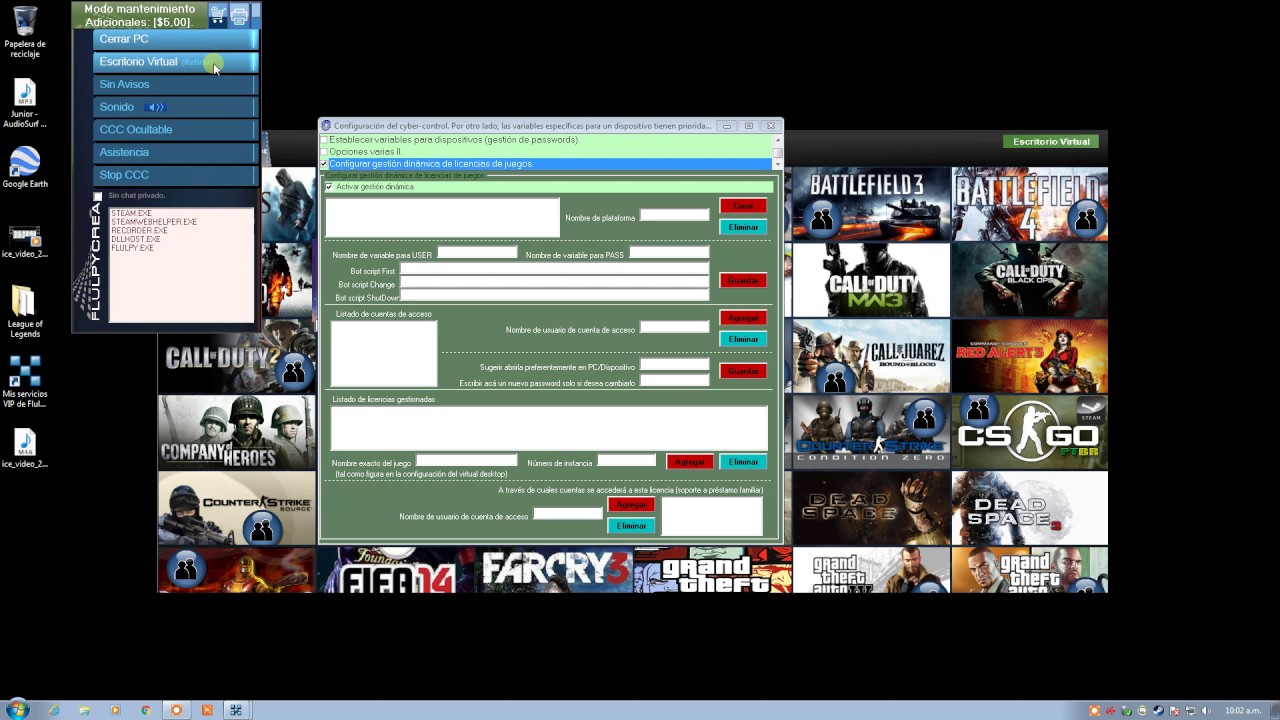
Task: Click the Bot script Change field
Action: pos(554,283)
